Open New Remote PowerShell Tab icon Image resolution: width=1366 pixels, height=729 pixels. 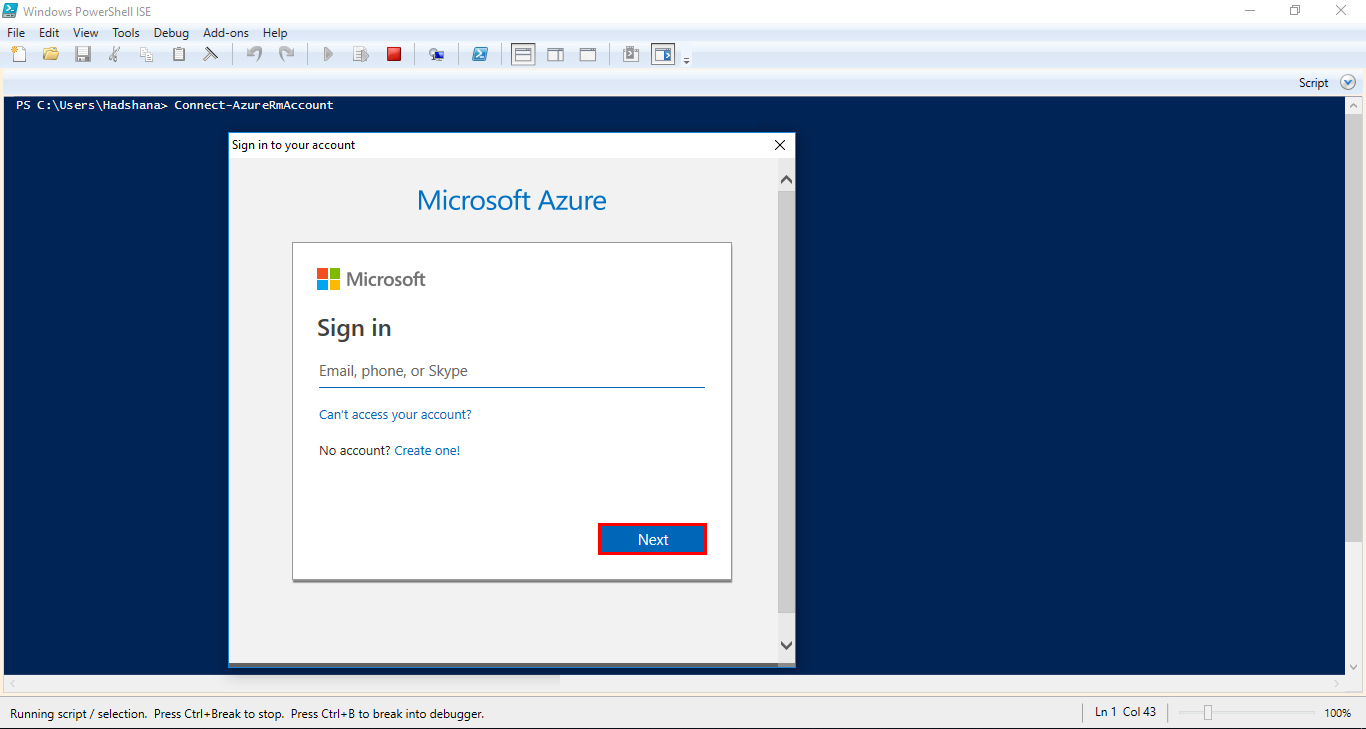click(437, 54)
